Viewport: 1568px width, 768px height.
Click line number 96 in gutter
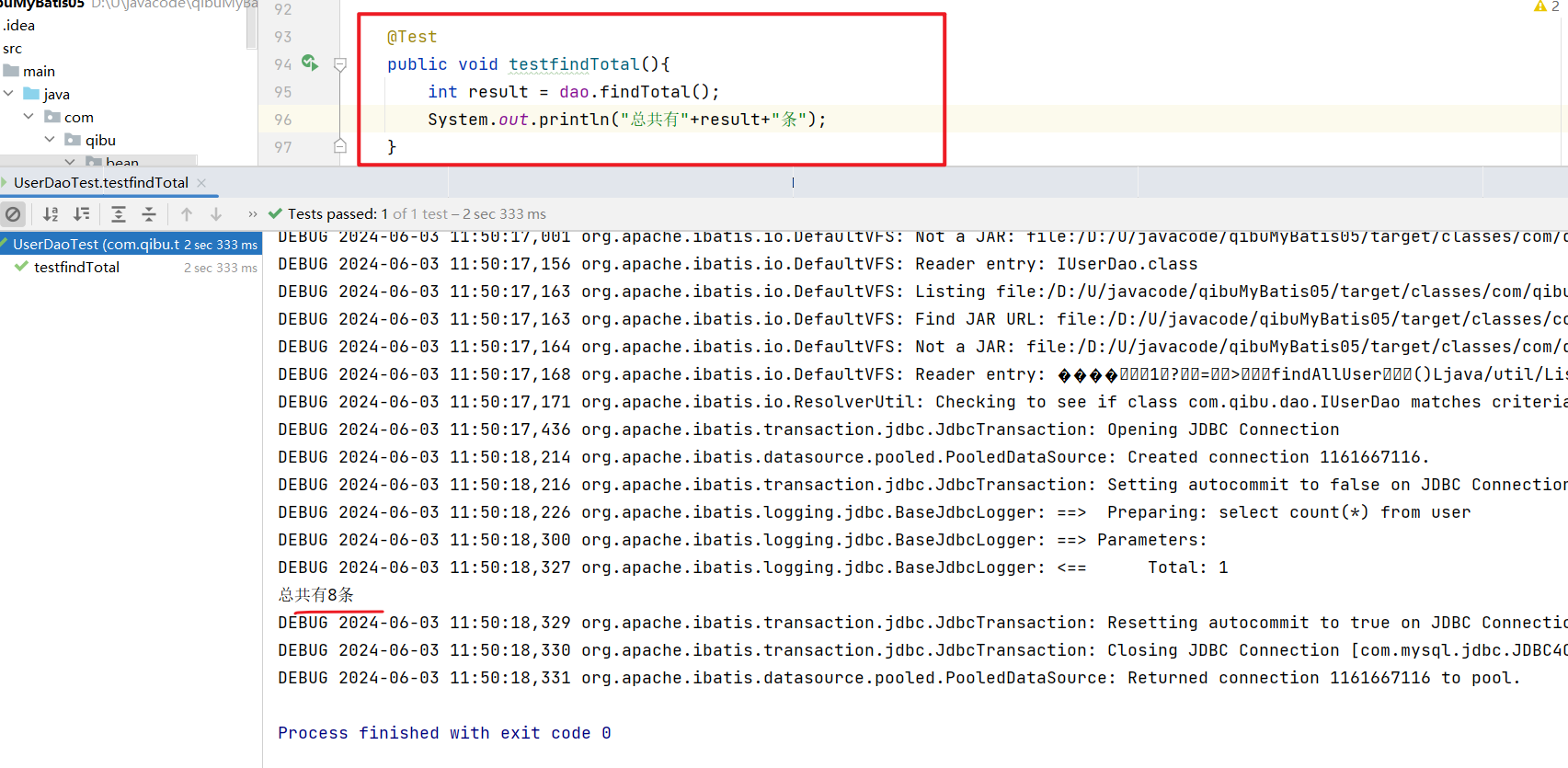pyautogui.click(x=282, y=120)
